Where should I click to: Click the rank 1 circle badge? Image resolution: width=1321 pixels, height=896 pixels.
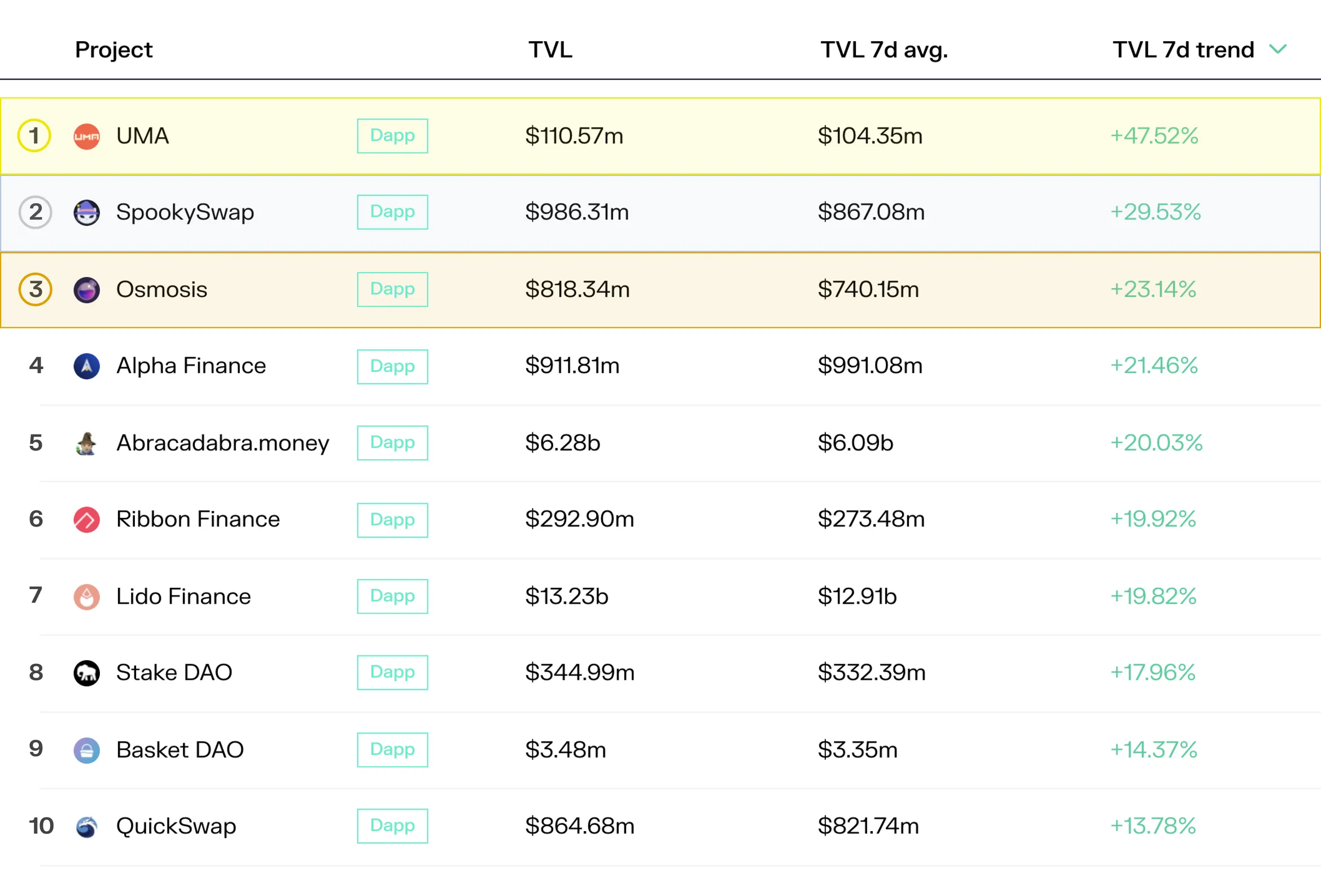34,136
